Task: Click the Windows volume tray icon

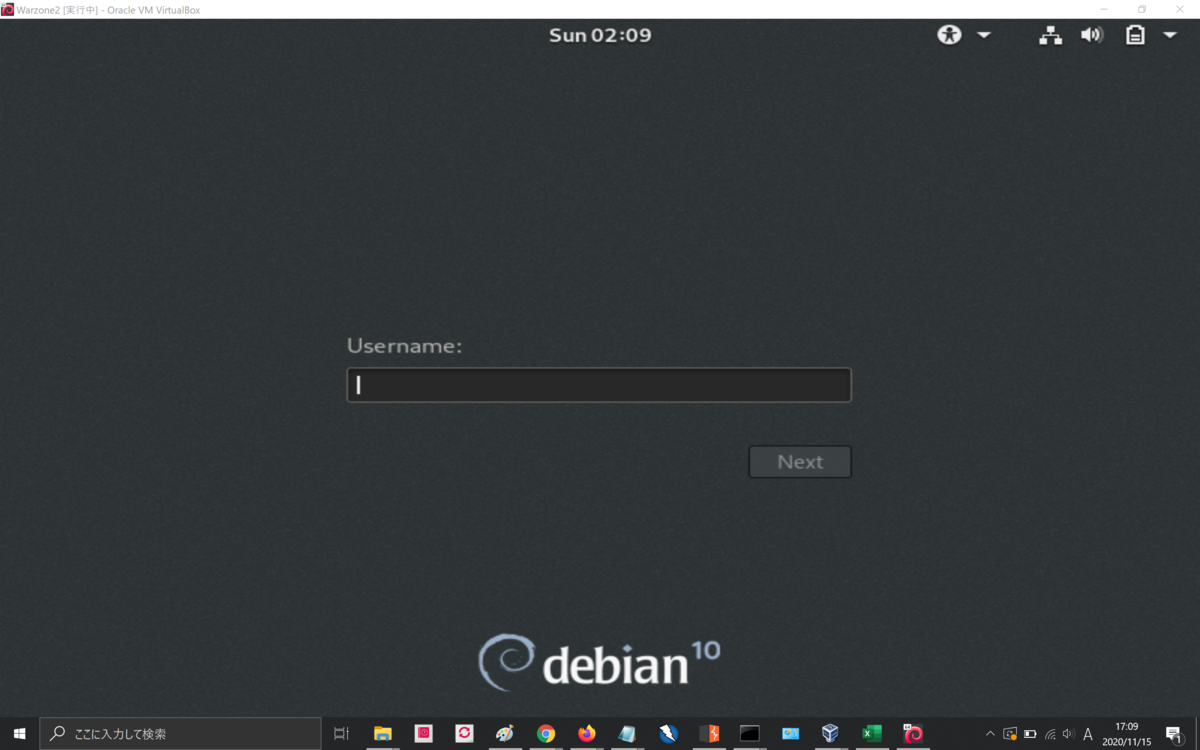Action: click(1068, 734)
